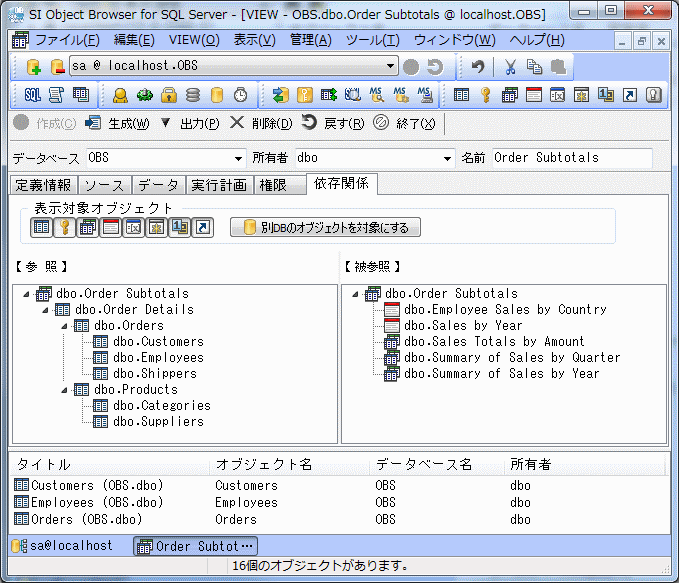
Task: Click the 生成(W) button
Action: (x=117, y=123)
